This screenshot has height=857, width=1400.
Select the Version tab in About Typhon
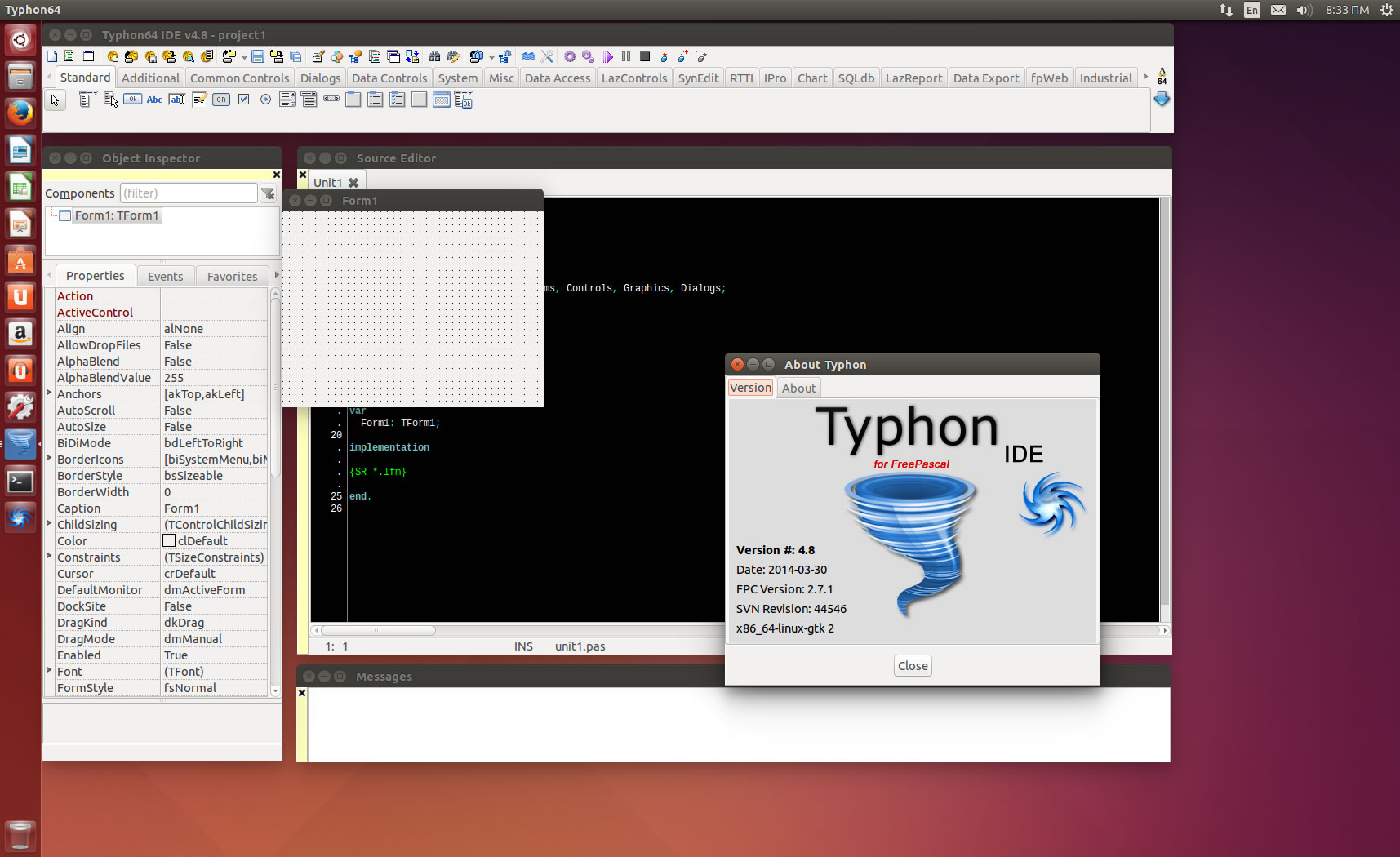click(x=750, y=388)
